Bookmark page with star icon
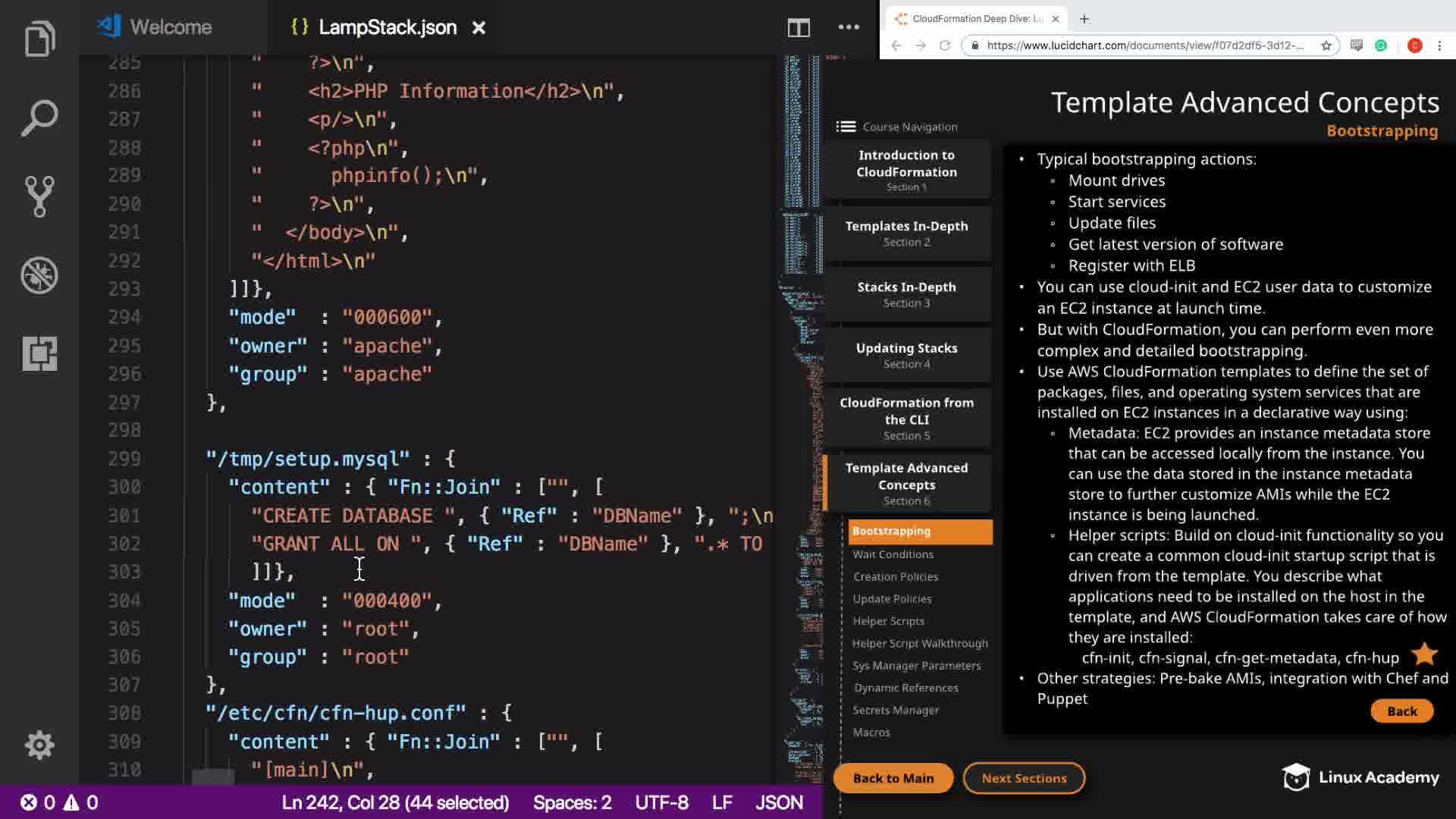 click(x=1326, y=45)
